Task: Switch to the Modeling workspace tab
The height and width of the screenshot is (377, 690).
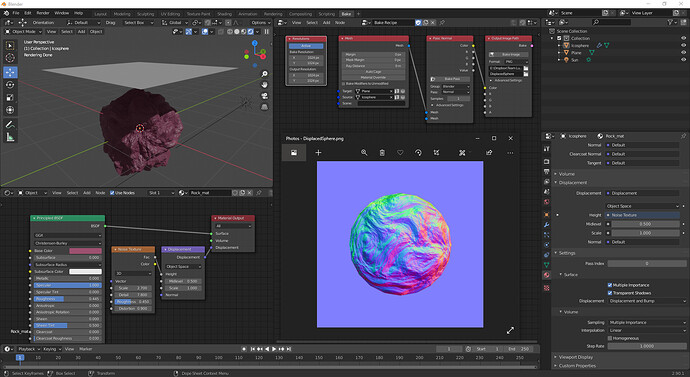Action: point(122,14)
